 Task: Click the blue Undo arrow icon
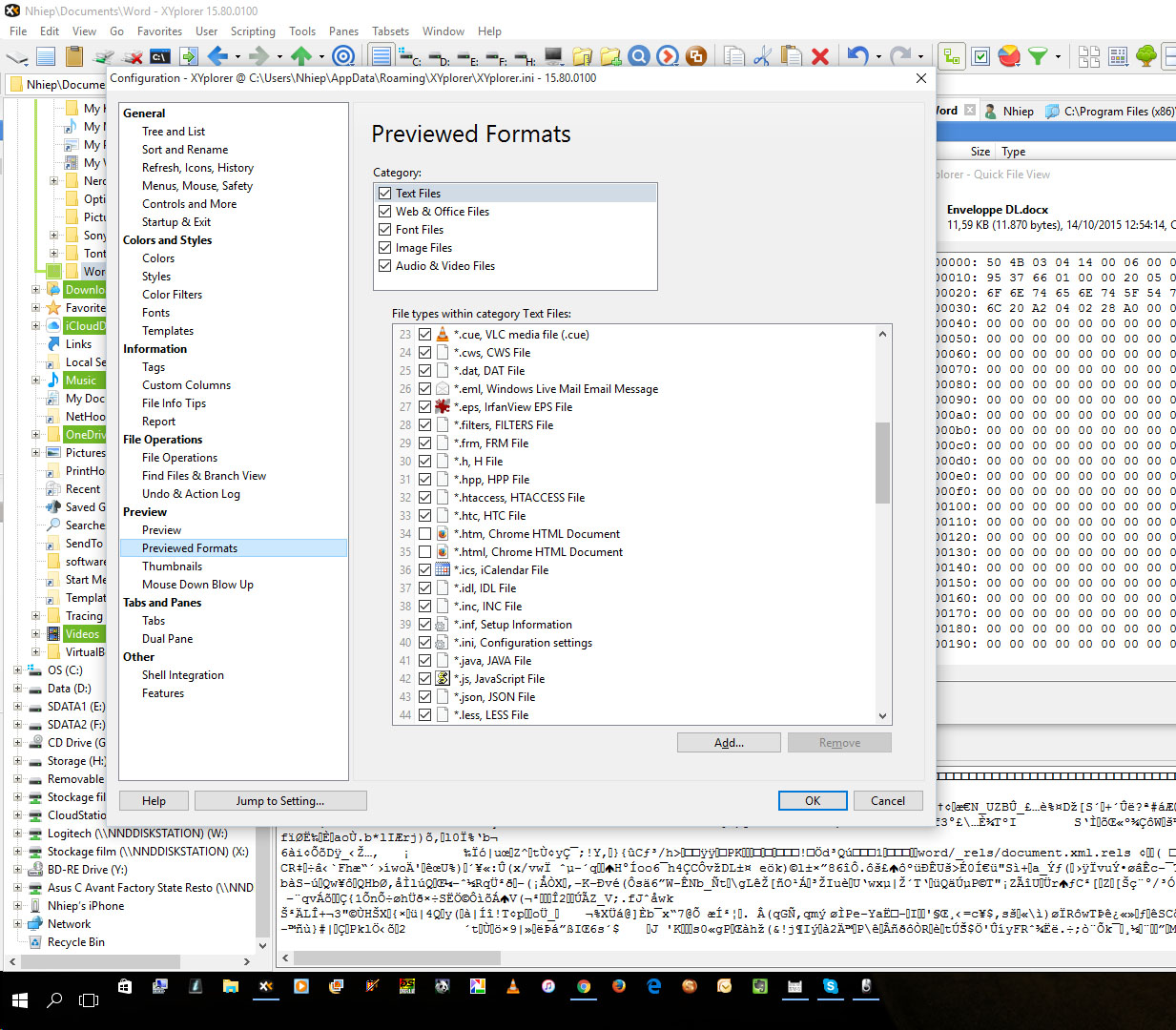pos(857,56)
